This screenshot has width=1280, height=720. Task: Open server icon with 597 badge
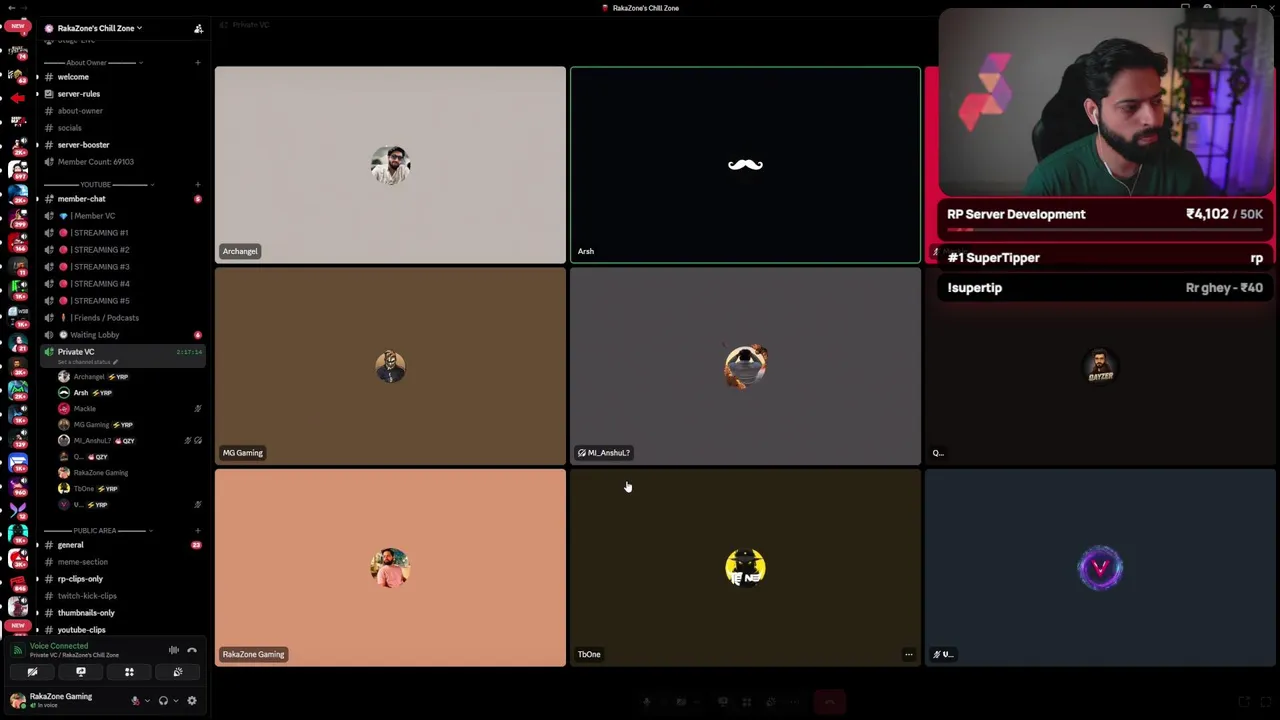(x=18, y=171)
